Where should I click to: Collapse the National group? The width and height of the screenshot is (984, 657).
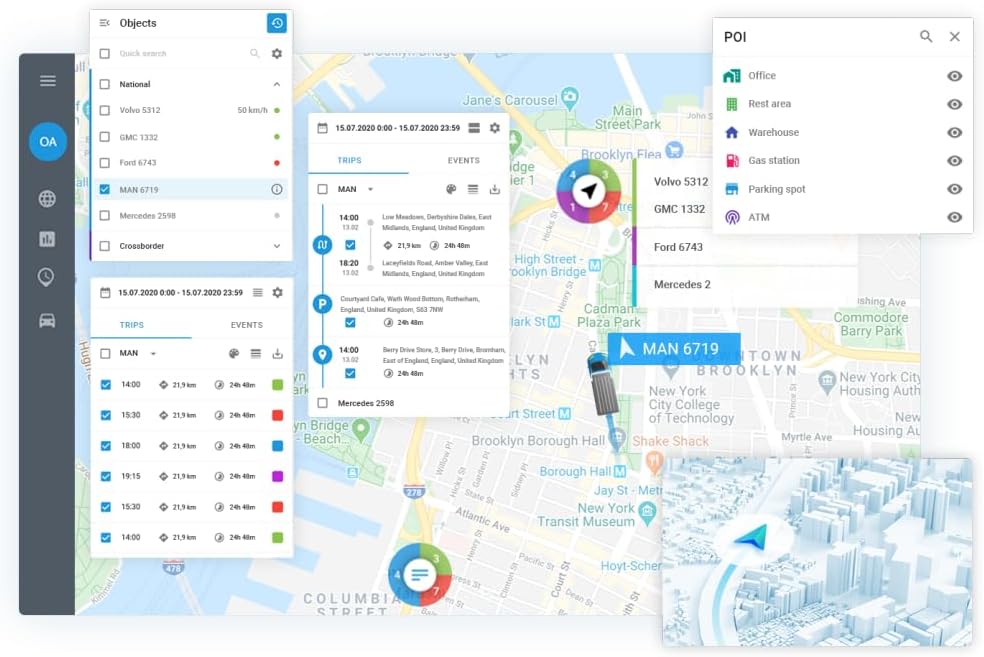[277, 85]
